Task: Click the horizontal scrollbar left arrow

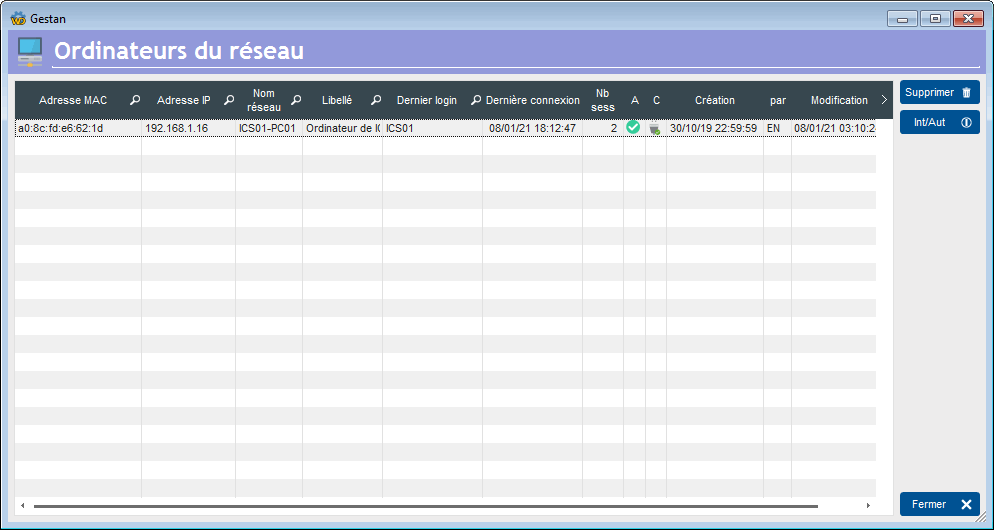Action: pyautogui.click(x=22, y=506)
